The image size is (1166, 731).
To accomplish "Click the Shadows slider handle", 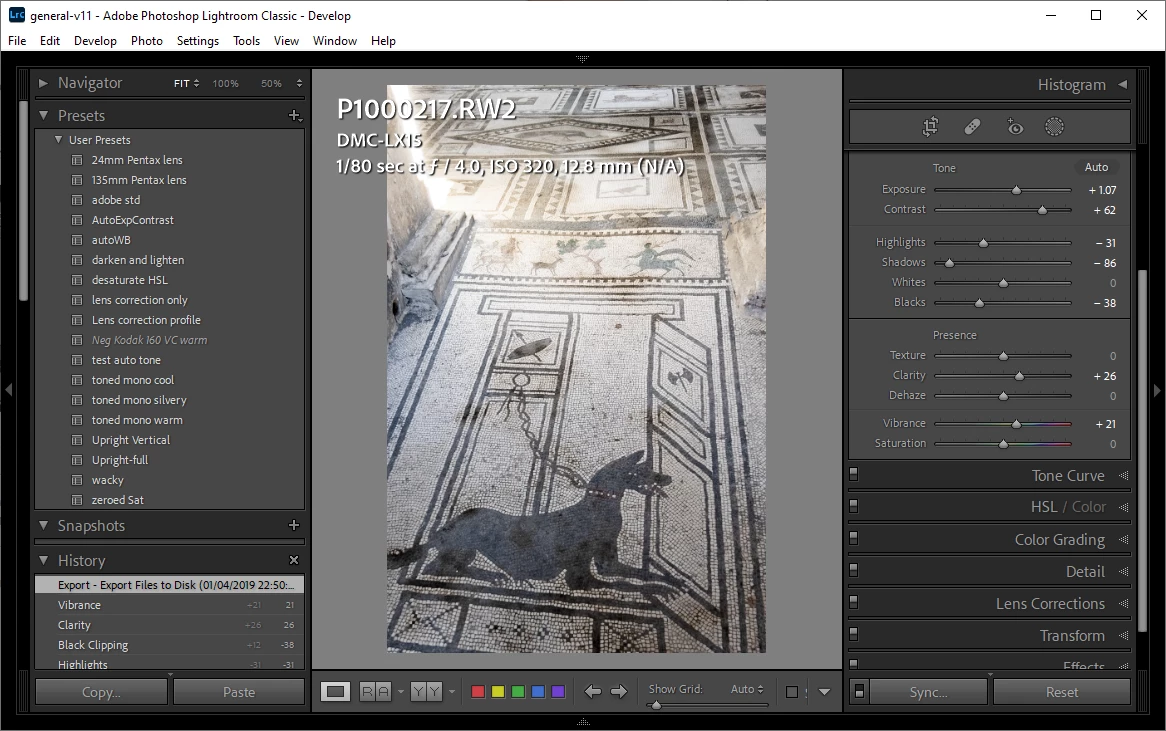I will 949,263.
